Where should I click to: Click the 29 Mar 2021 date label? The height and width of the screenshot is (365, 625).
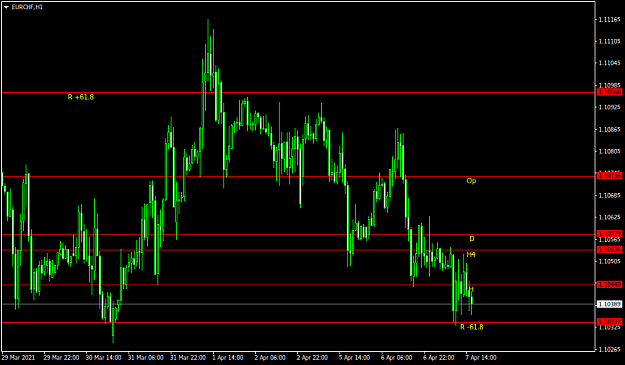(x=18, y=358)
